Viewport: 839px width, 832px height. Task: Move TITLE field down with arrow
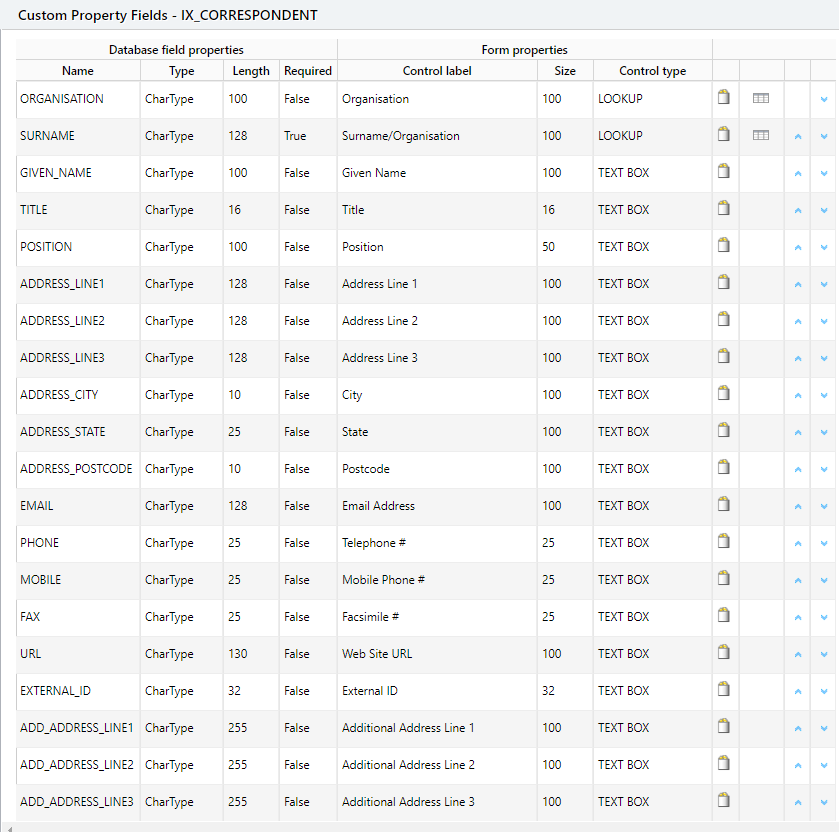[824, 210]
